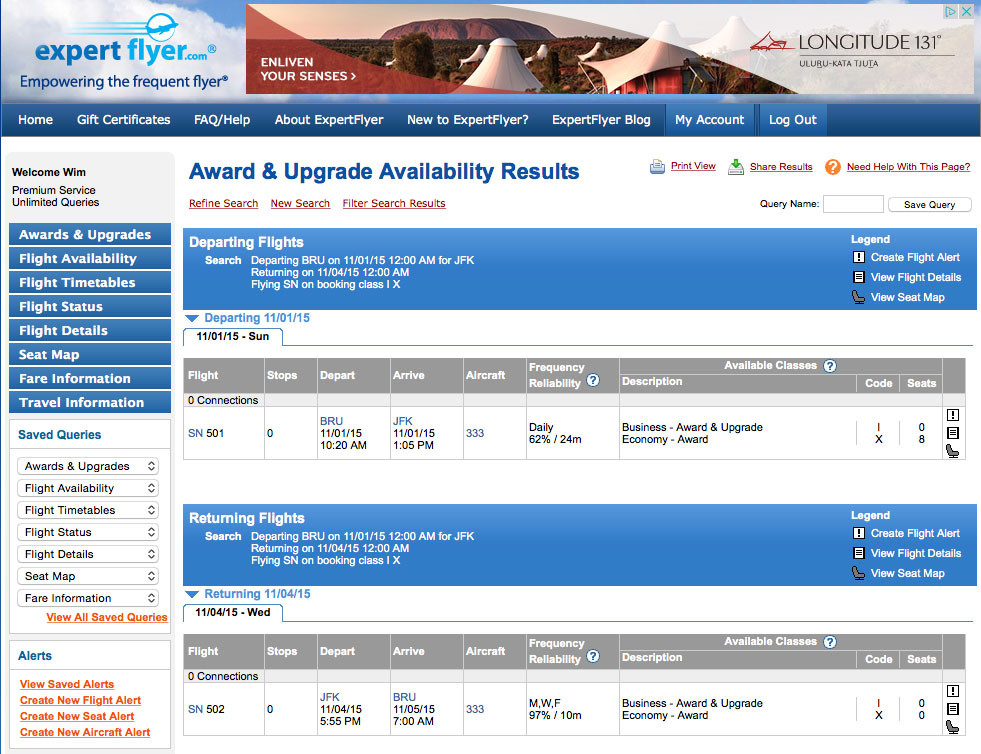Click the Available Classes help icon in returning table
This screenshot has height=754, width=981.
coord(829,642)
